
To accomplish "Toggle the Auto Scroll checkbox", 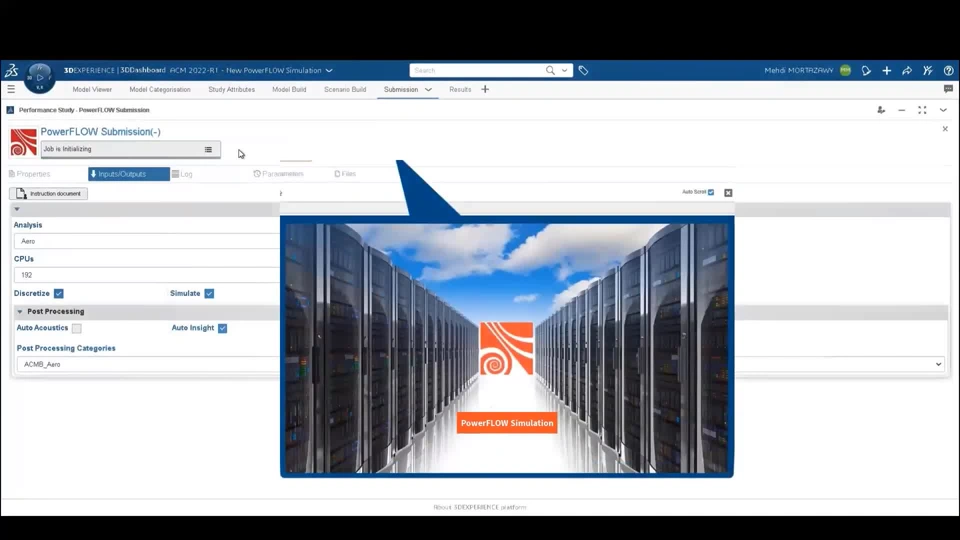I will (711, 192).
